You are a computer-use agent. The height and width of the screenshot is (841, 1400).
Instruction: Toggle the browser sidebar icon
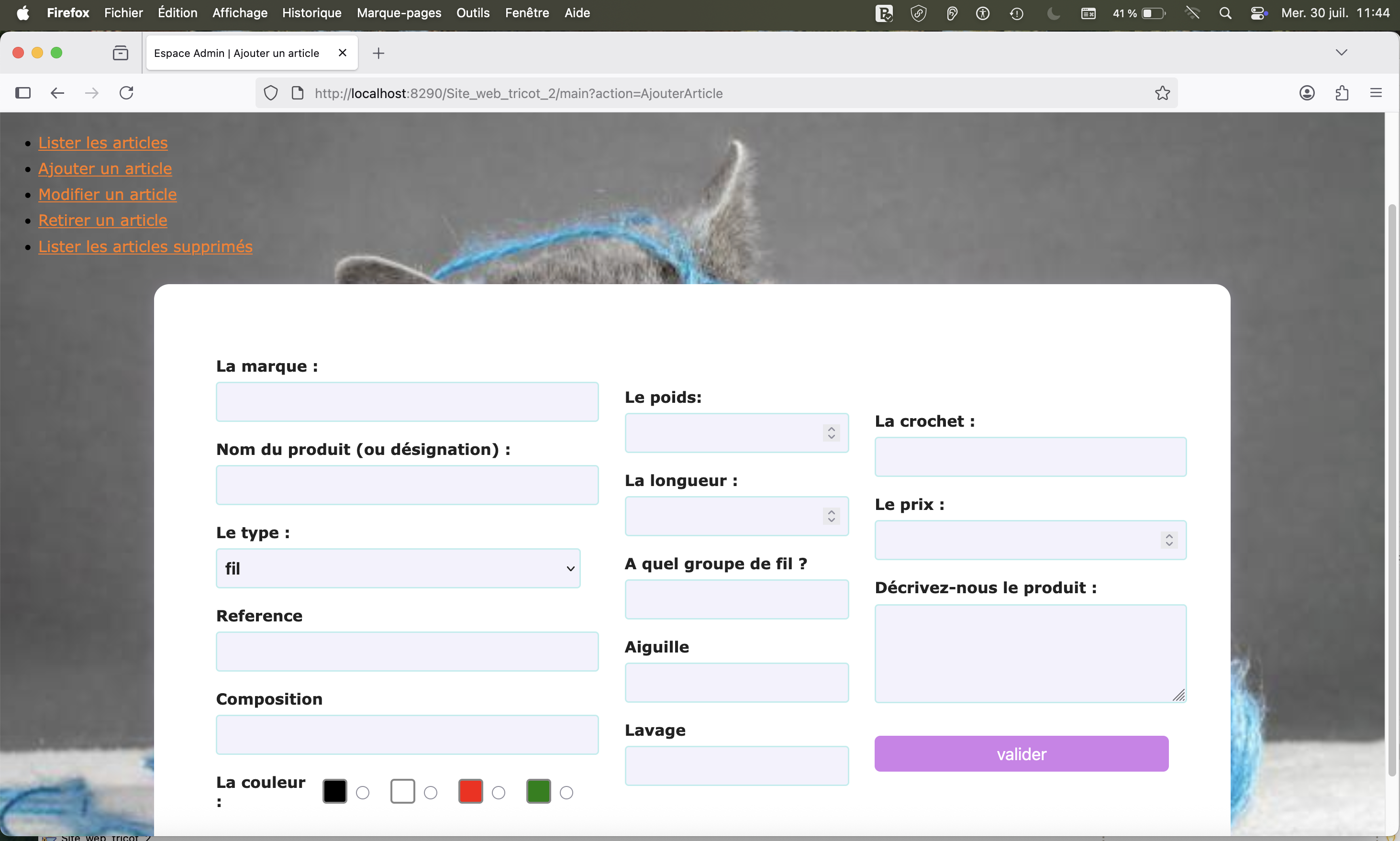tap(22, 92)
